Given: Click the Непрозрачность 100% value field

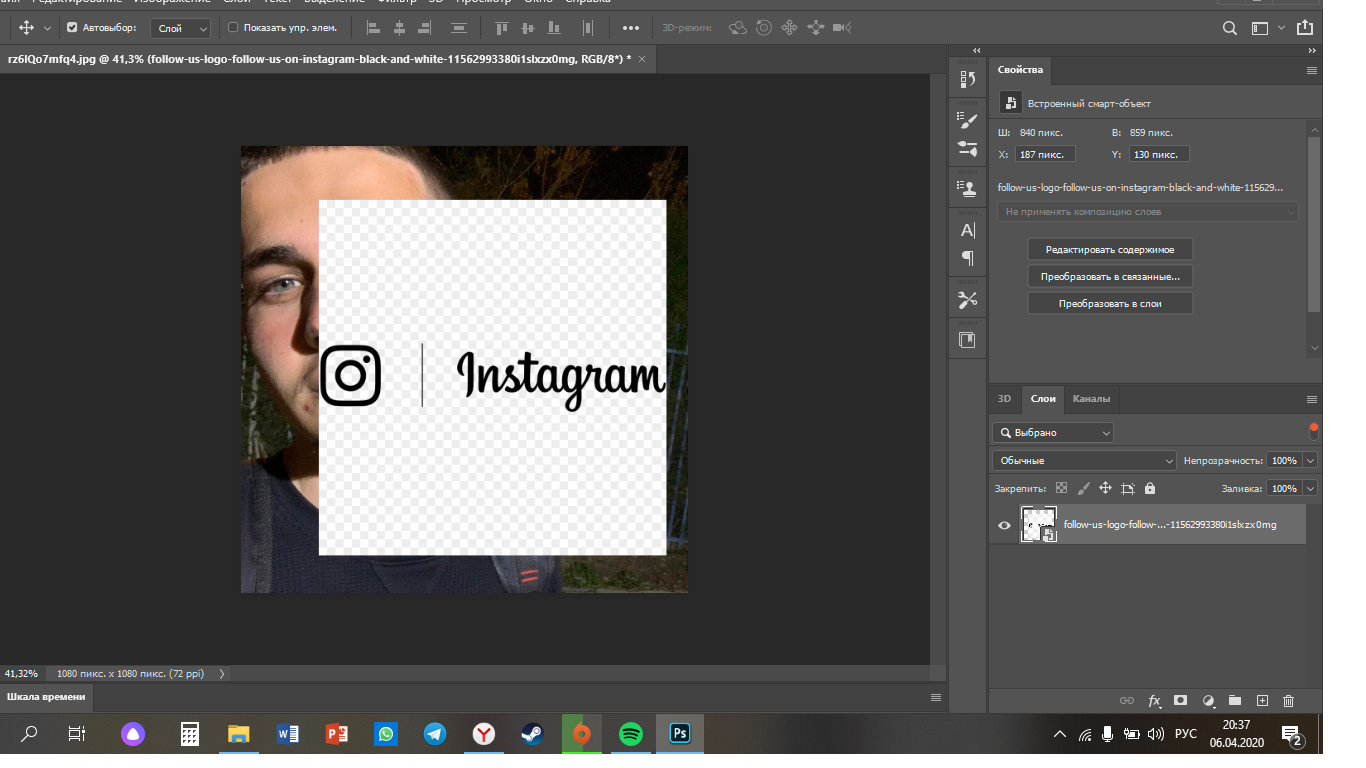Looking at the screenshot, I should [1285, 461].
